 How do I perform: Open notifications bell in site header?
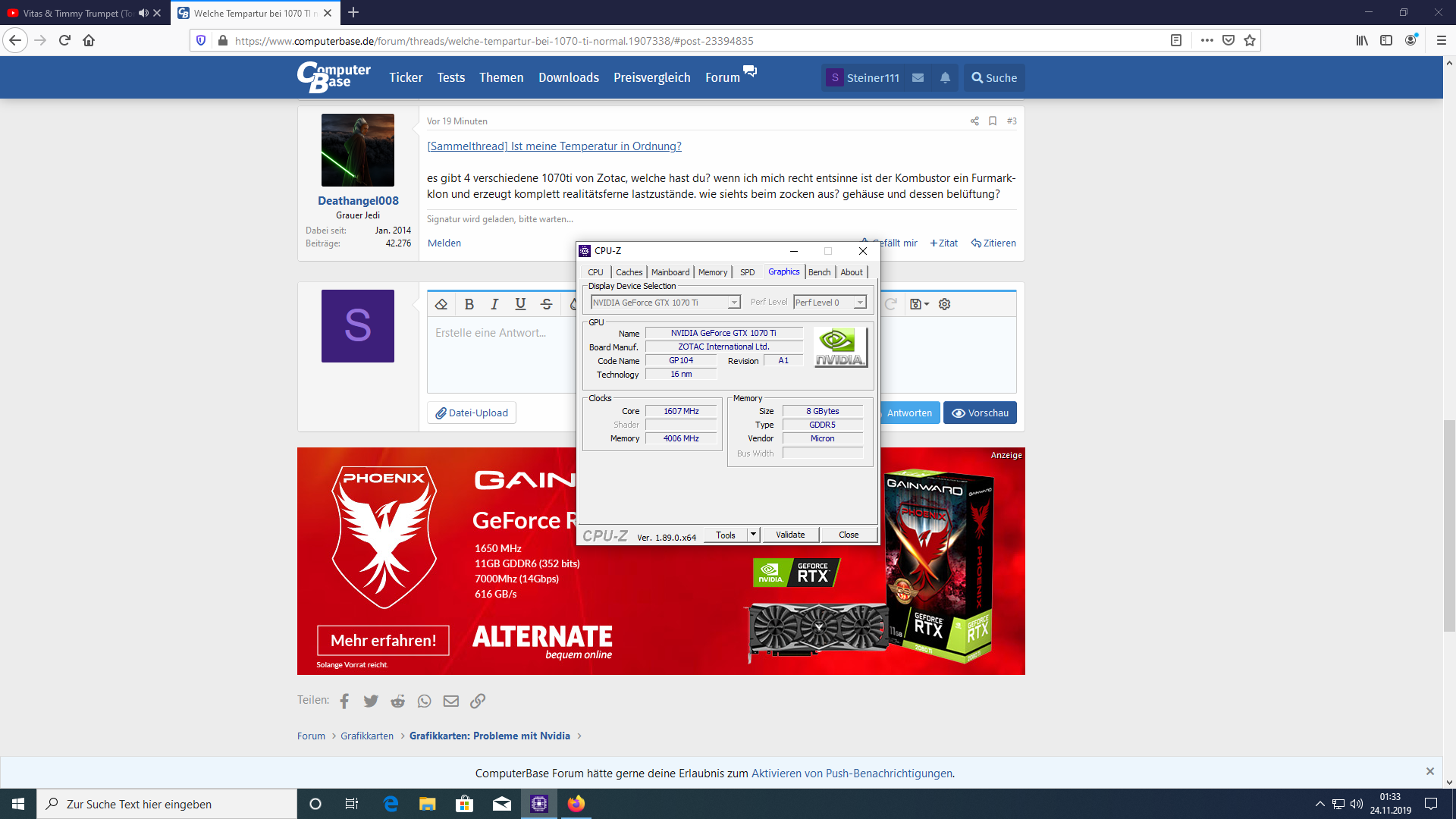point(945,78)
